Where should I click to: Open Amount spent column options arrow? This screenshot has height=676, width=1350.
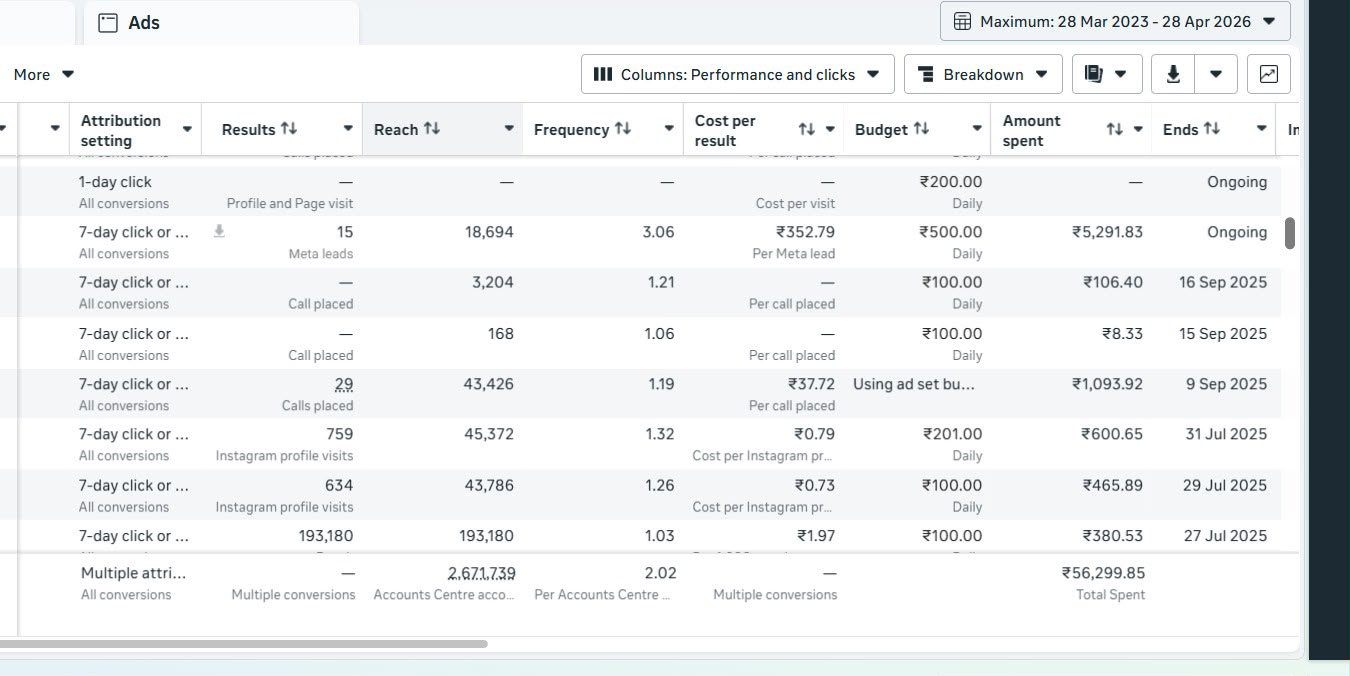(1138, 129)
